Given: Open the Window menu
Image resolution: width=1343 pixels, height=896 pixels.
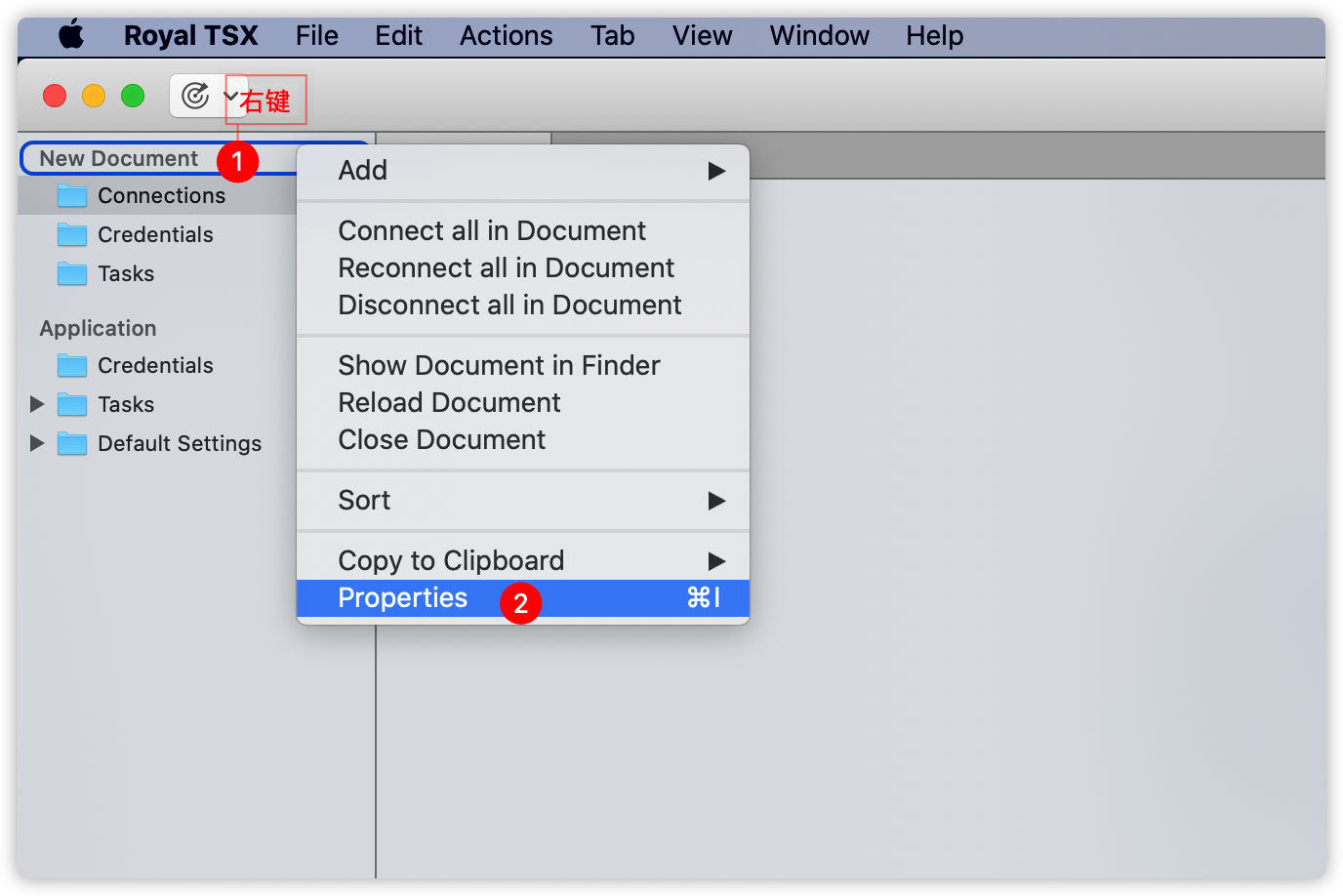Looking at the screenshot, I should click(x=819, y=36).
